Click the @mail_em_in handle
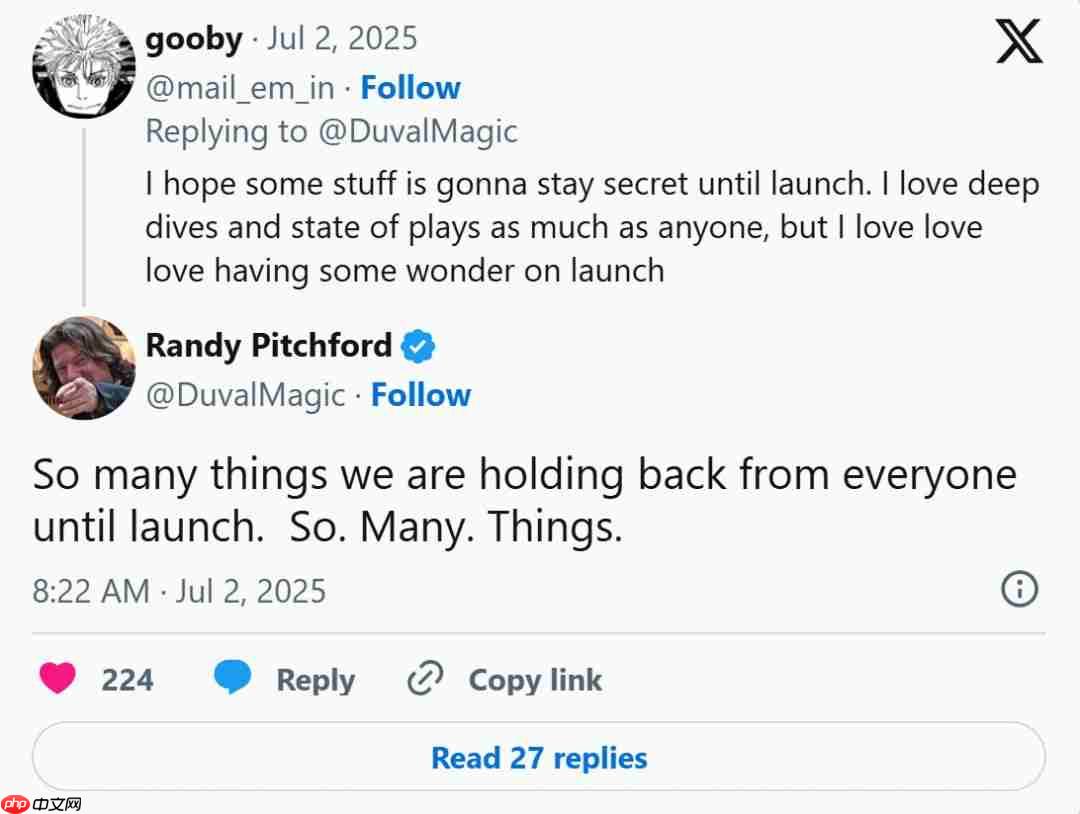 pyautogui.click(x=240, y=89)
